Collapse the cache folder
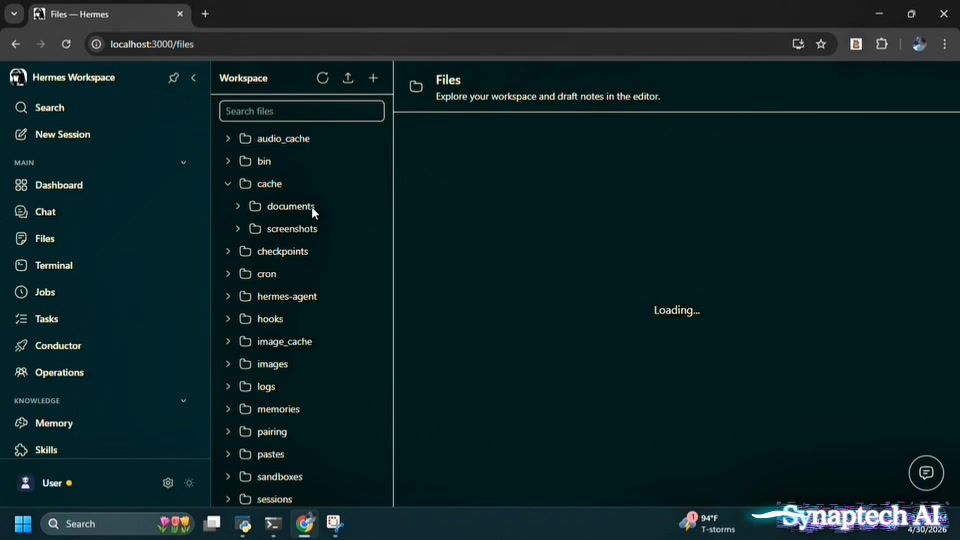The image size is (960, 540). coord(228,184)
